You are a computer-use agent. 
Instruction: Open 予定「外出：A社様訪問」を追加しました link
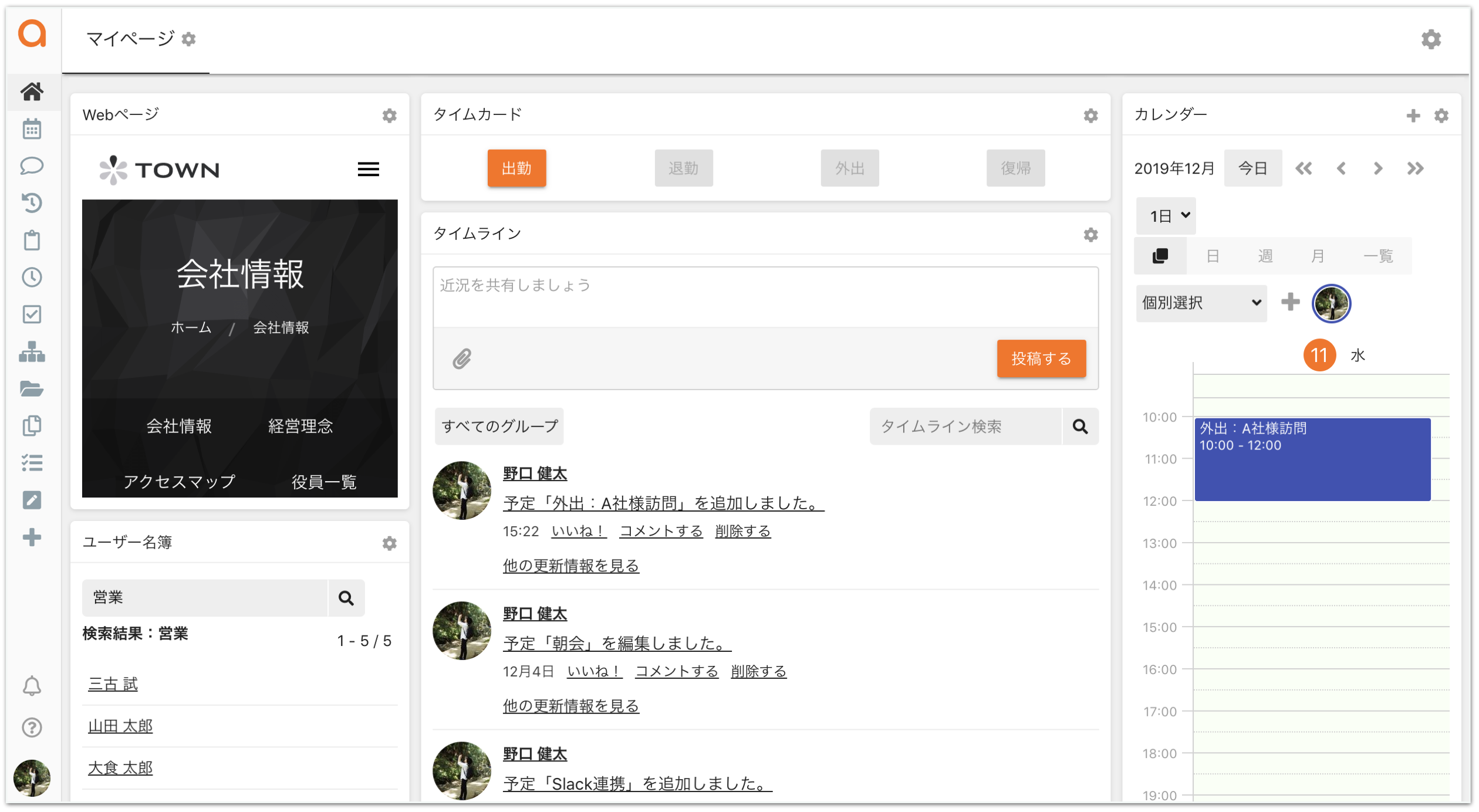(663, 503)
